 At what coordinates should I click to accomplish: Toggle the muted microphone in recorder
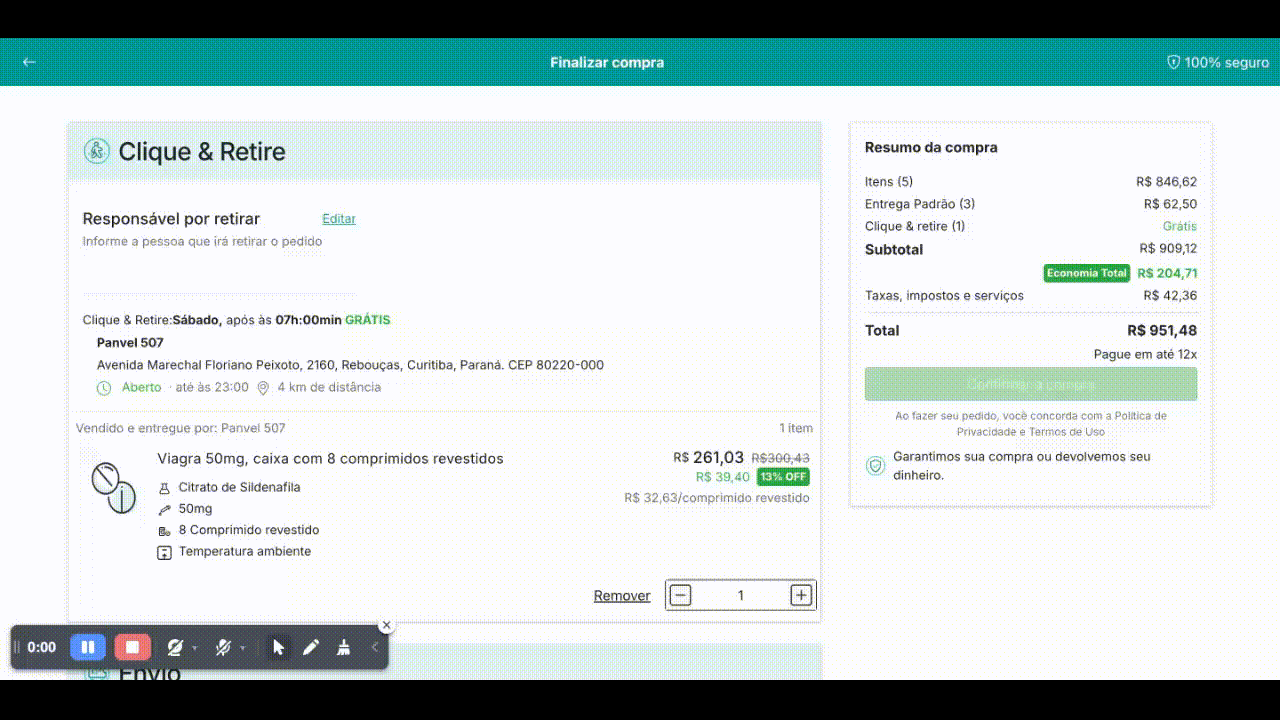[223, 647]
